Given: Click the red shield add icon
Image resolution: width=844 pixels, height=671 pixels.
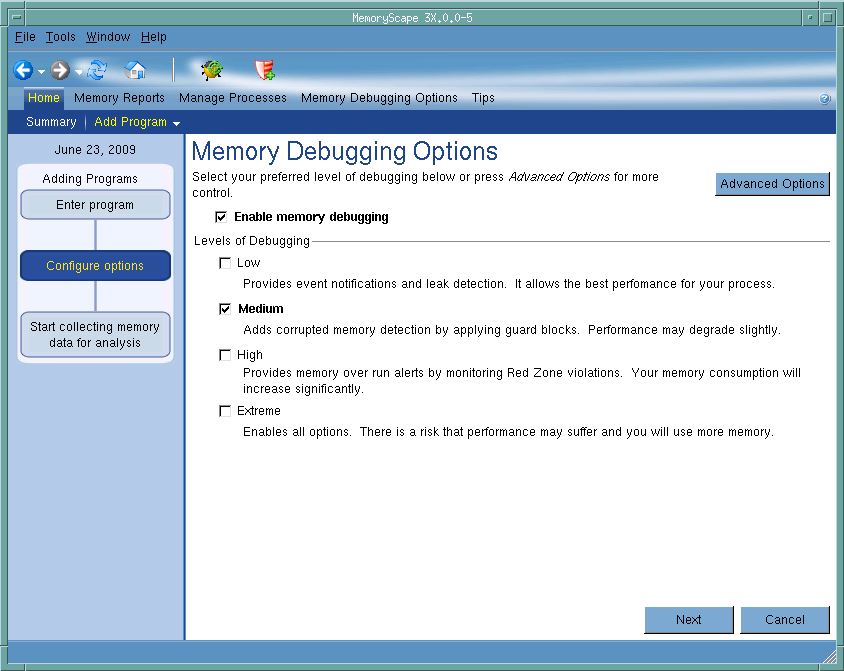Looking at the screenshot, I should 265,70.
